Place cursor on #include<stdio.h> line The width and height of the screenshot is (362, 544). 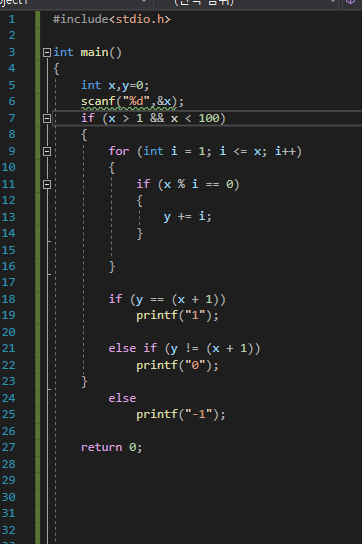tap(112, 19)
